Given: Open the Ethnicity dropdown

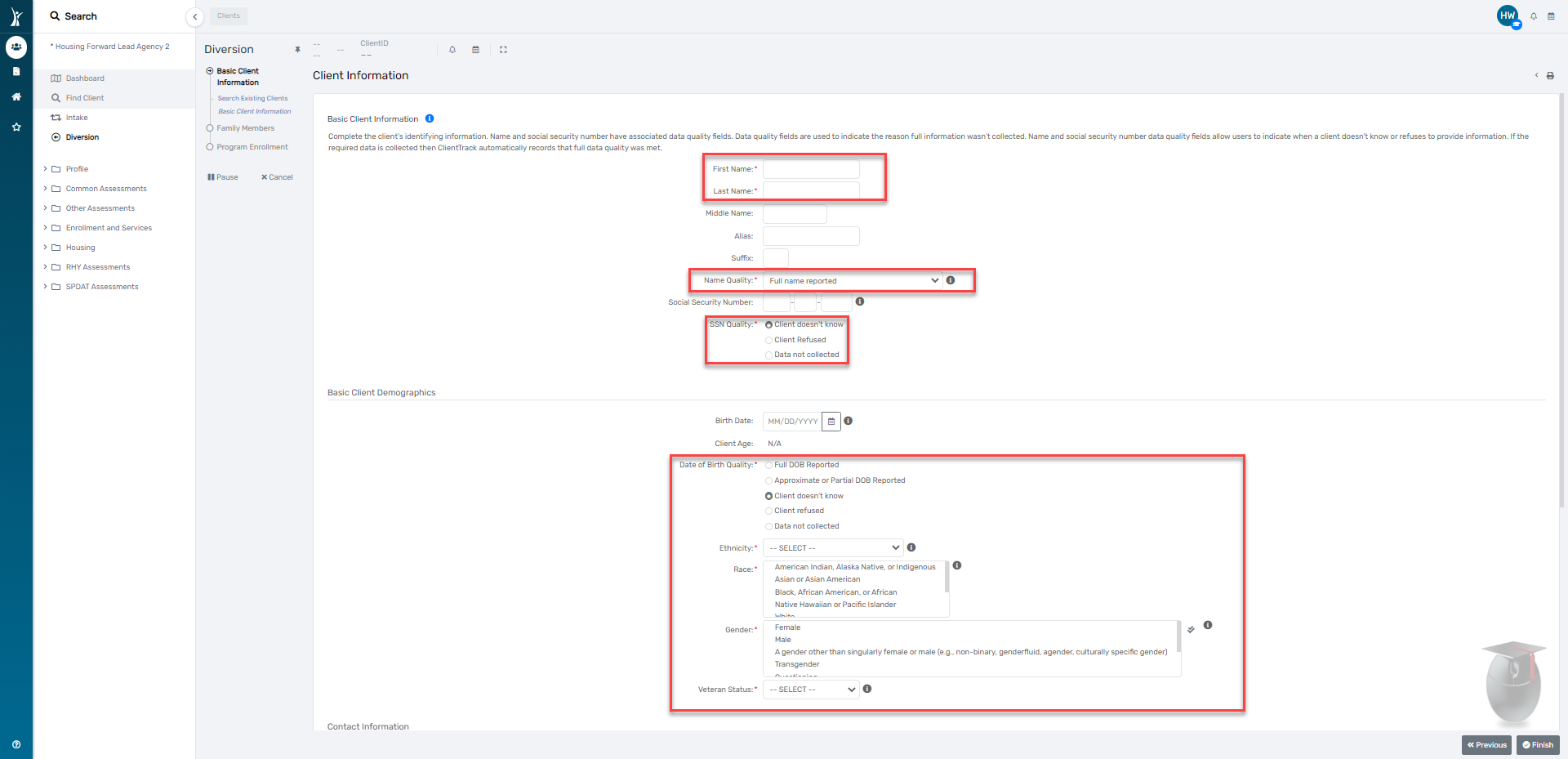Looking at the screenshot, I should pos(832,547).
